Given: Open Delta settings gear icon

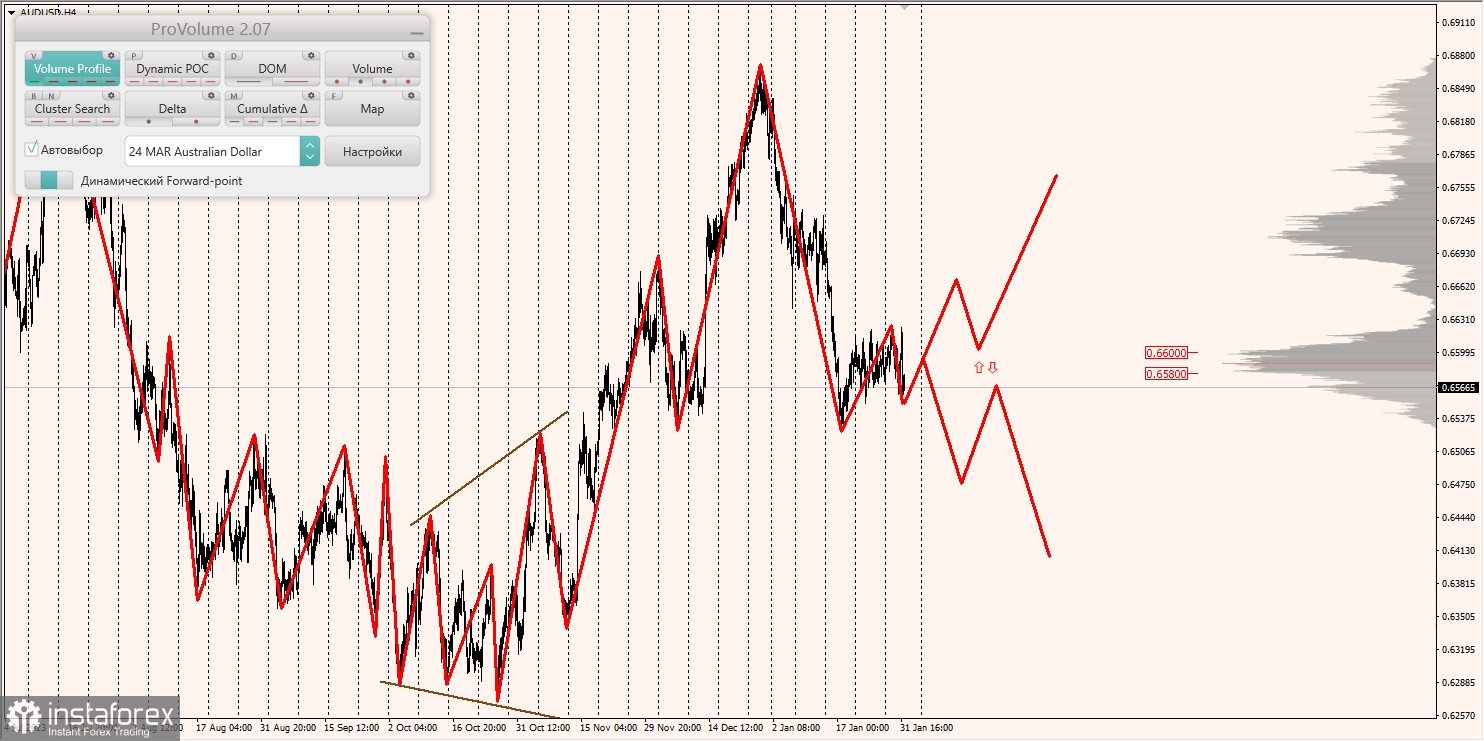Looking at the screenshot, I should [211, 95].
